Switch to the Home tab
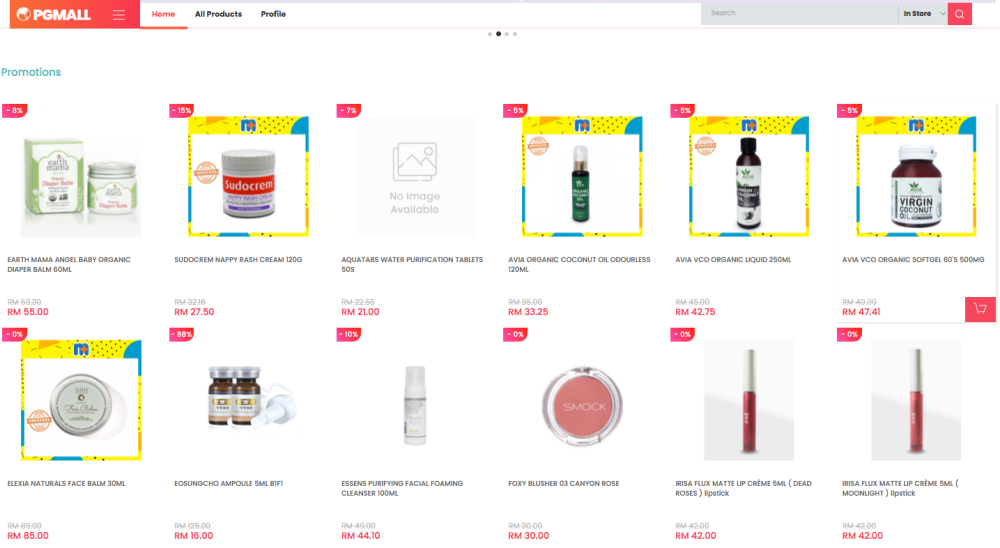Image resolution: width=1000 pixels, height=548 pixels. (x=163, y=14)
